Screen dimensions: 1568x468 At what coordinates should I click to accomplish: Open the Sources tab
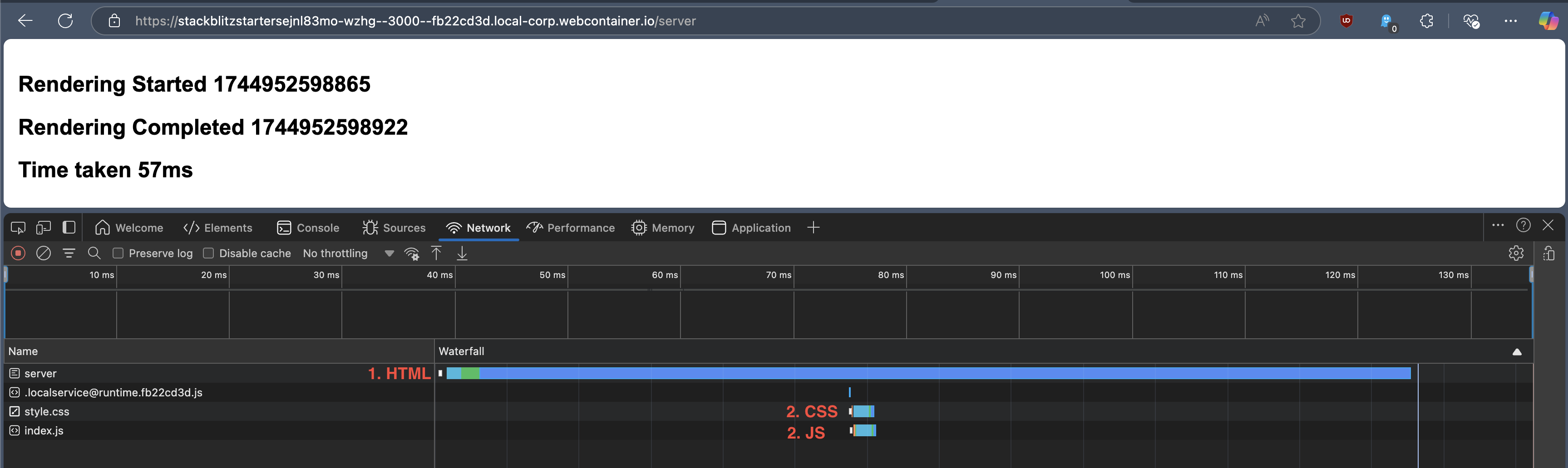point(394,228)
